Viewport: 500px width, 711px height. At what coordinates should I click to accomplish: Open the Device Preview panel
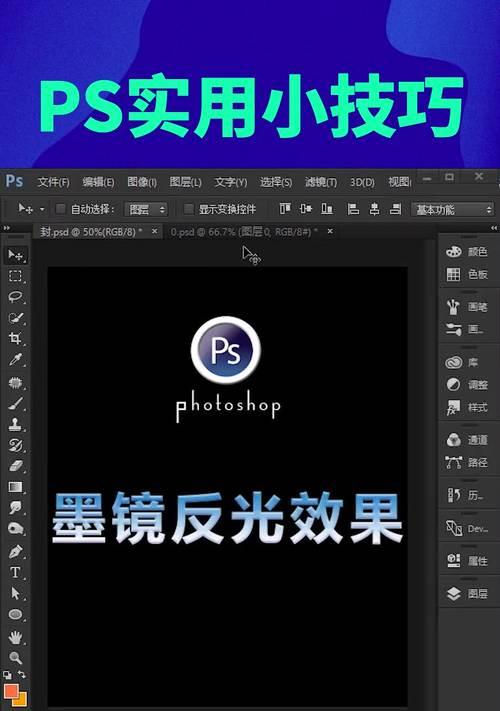(x=467, y=528)
